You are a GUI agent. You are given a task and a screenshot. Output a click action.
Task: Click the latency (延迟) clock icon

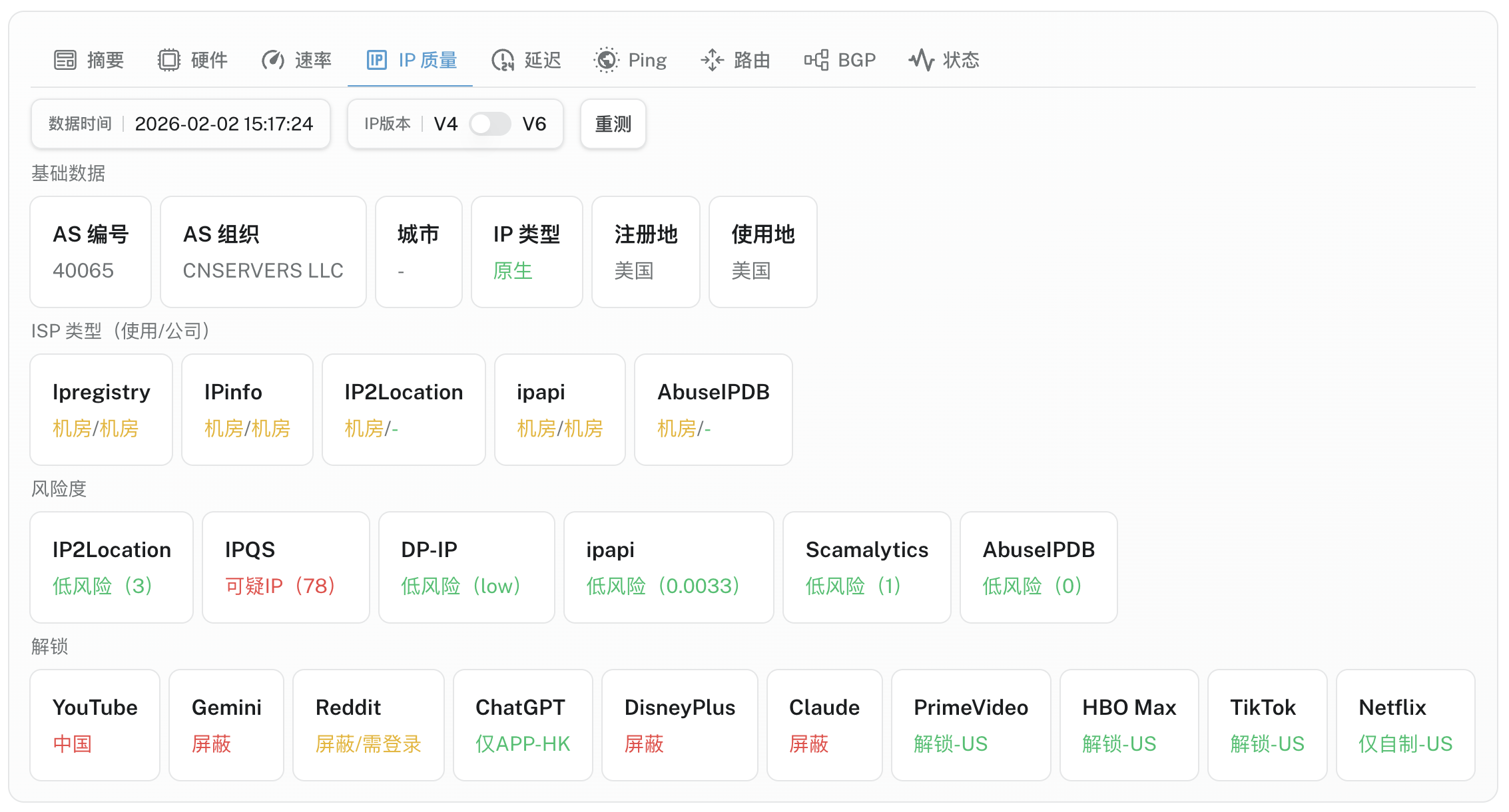click(x=503, y=60)
